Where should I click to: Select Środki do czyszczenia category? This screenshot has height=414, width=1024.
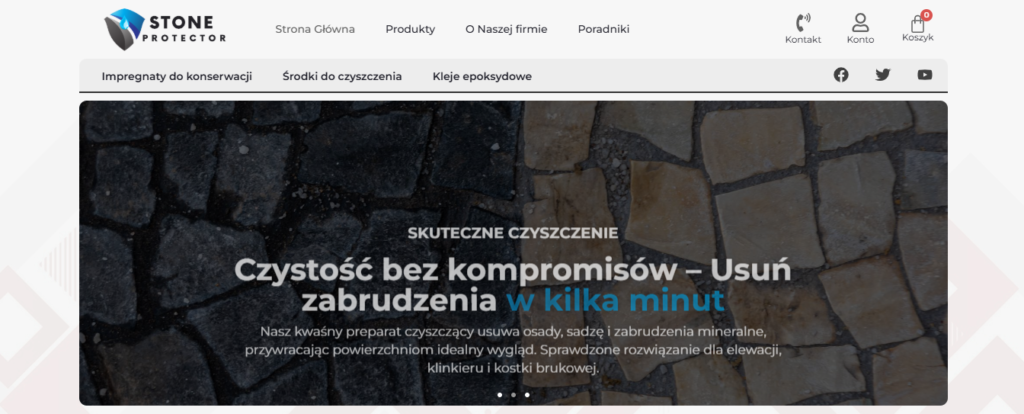point(342,76)
